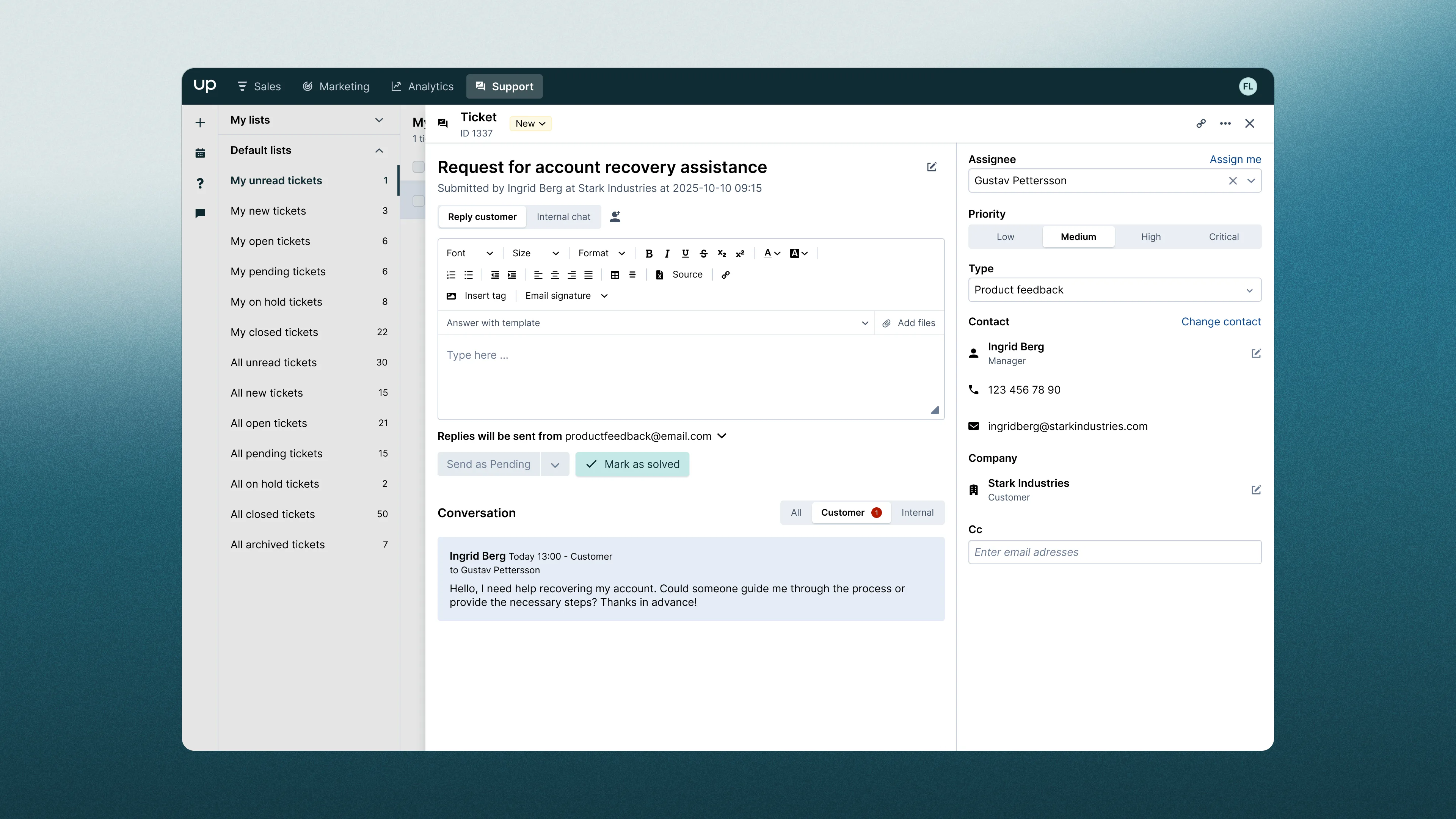Screen dimensions: 1456x819
Task: Open the calendar icon in sidebar
Action: coord(200,153)
